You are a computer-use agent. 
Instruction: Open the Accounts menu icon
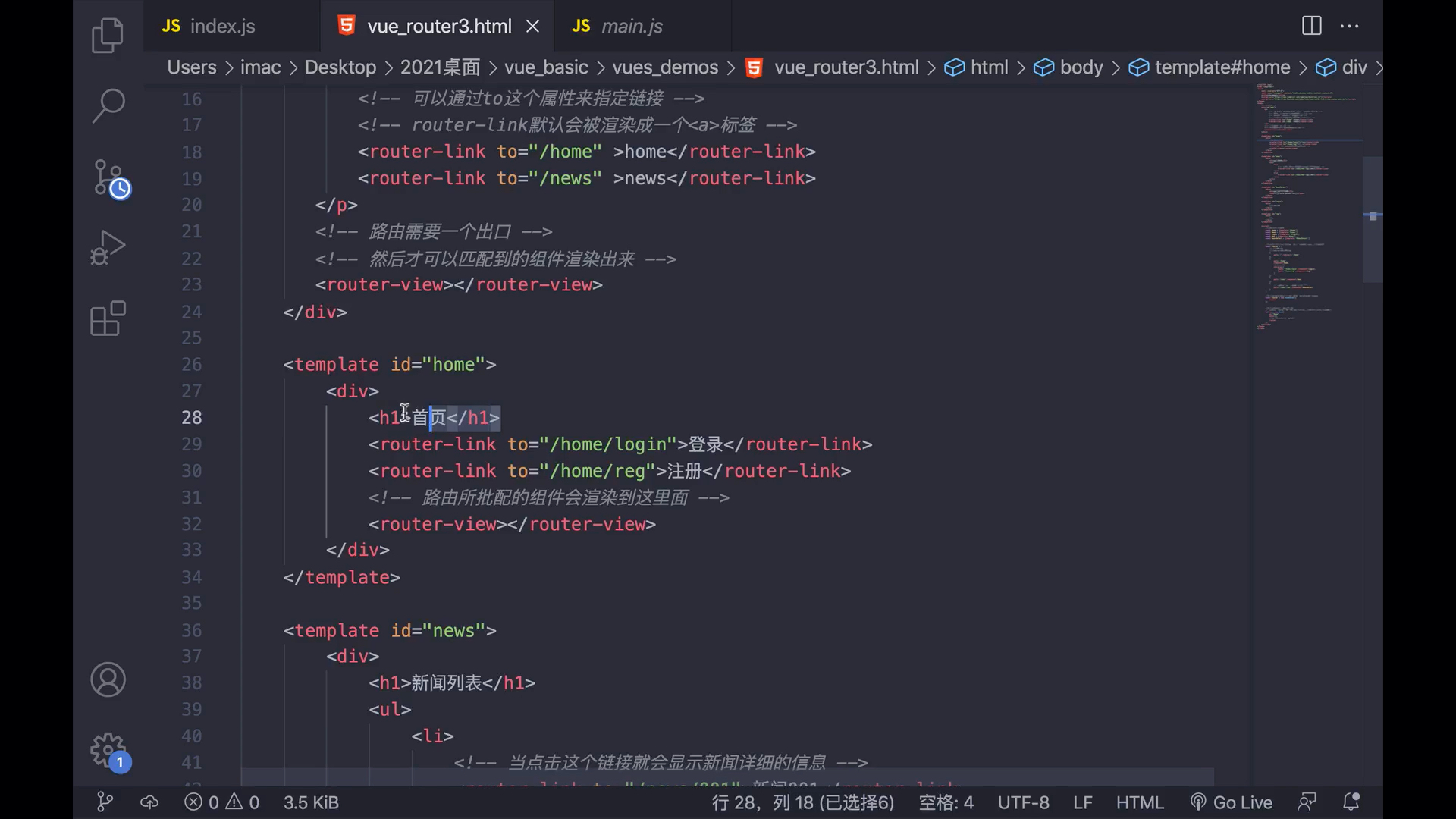pos(108,679)
